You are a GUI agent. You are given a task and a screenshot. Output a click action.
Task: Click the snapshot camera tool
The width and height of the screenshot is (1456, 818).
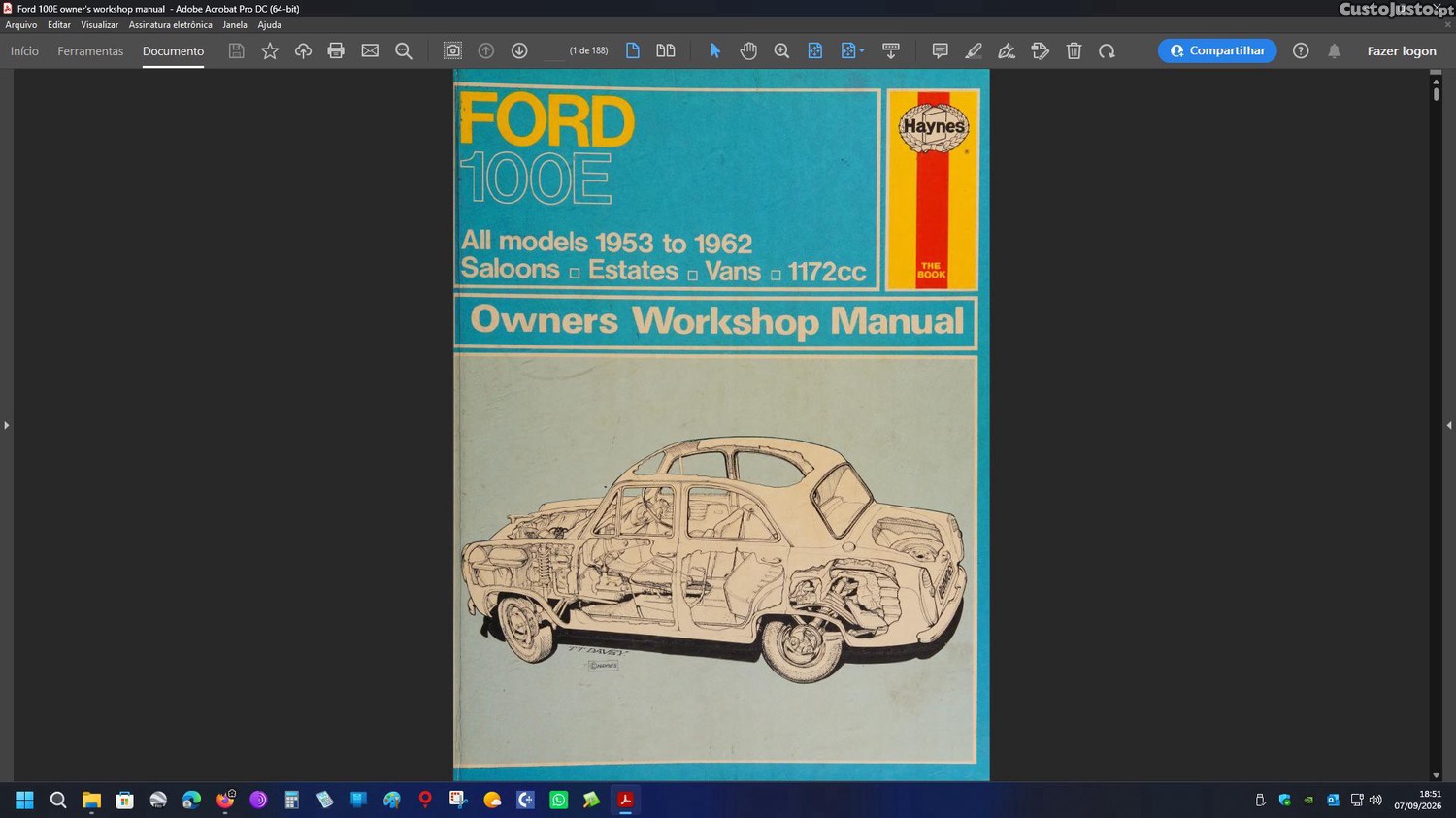tap(452, 50)
